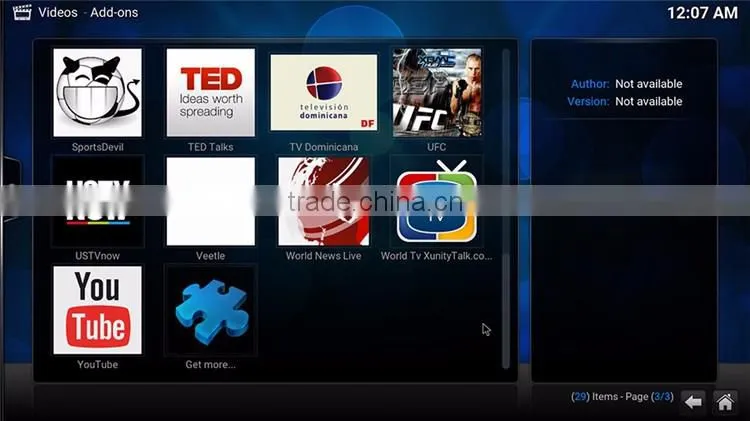Click the YouTube label text

click(x=98, y=365)
